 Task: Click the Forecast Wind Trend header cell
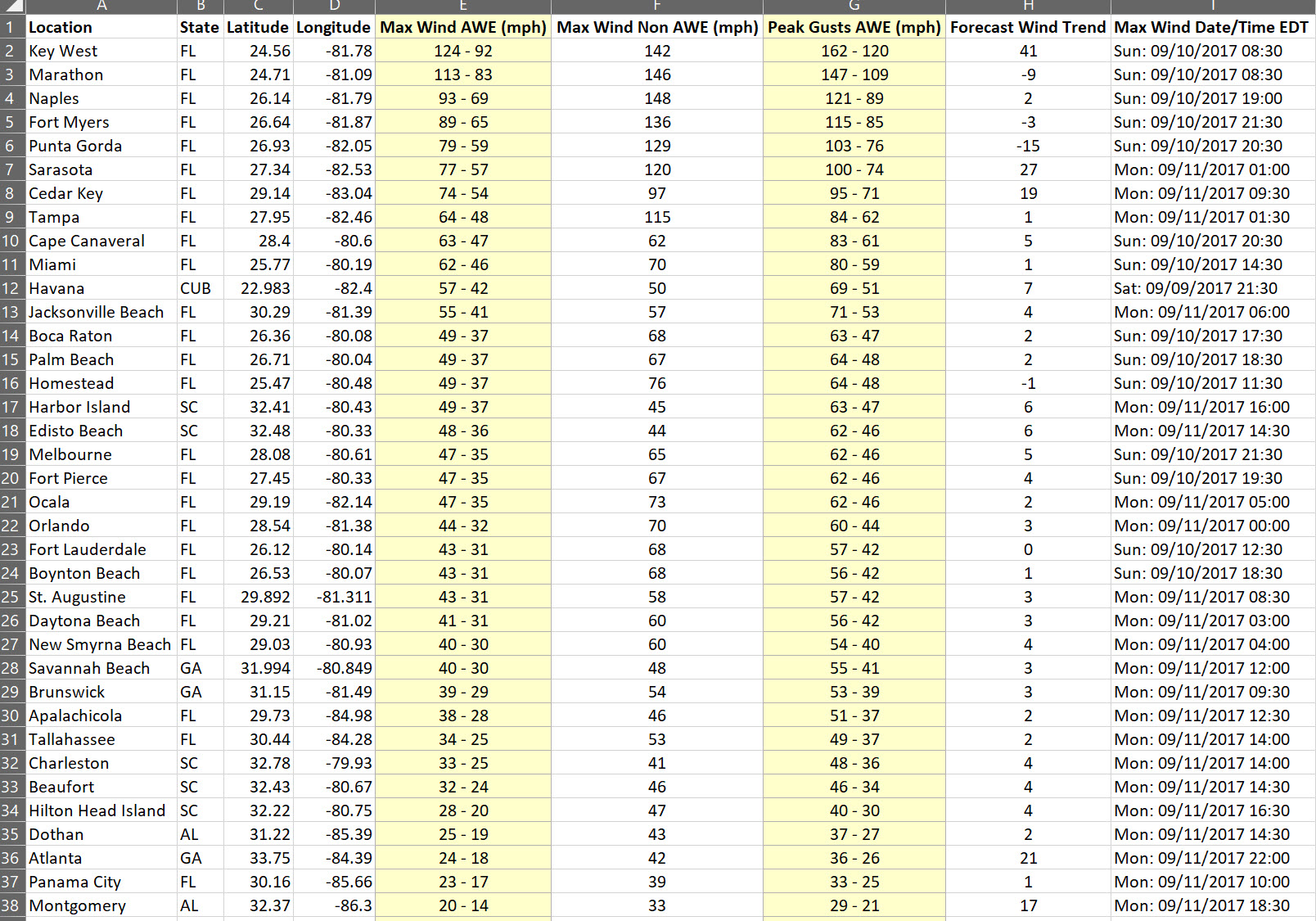tap(1027, 27)
